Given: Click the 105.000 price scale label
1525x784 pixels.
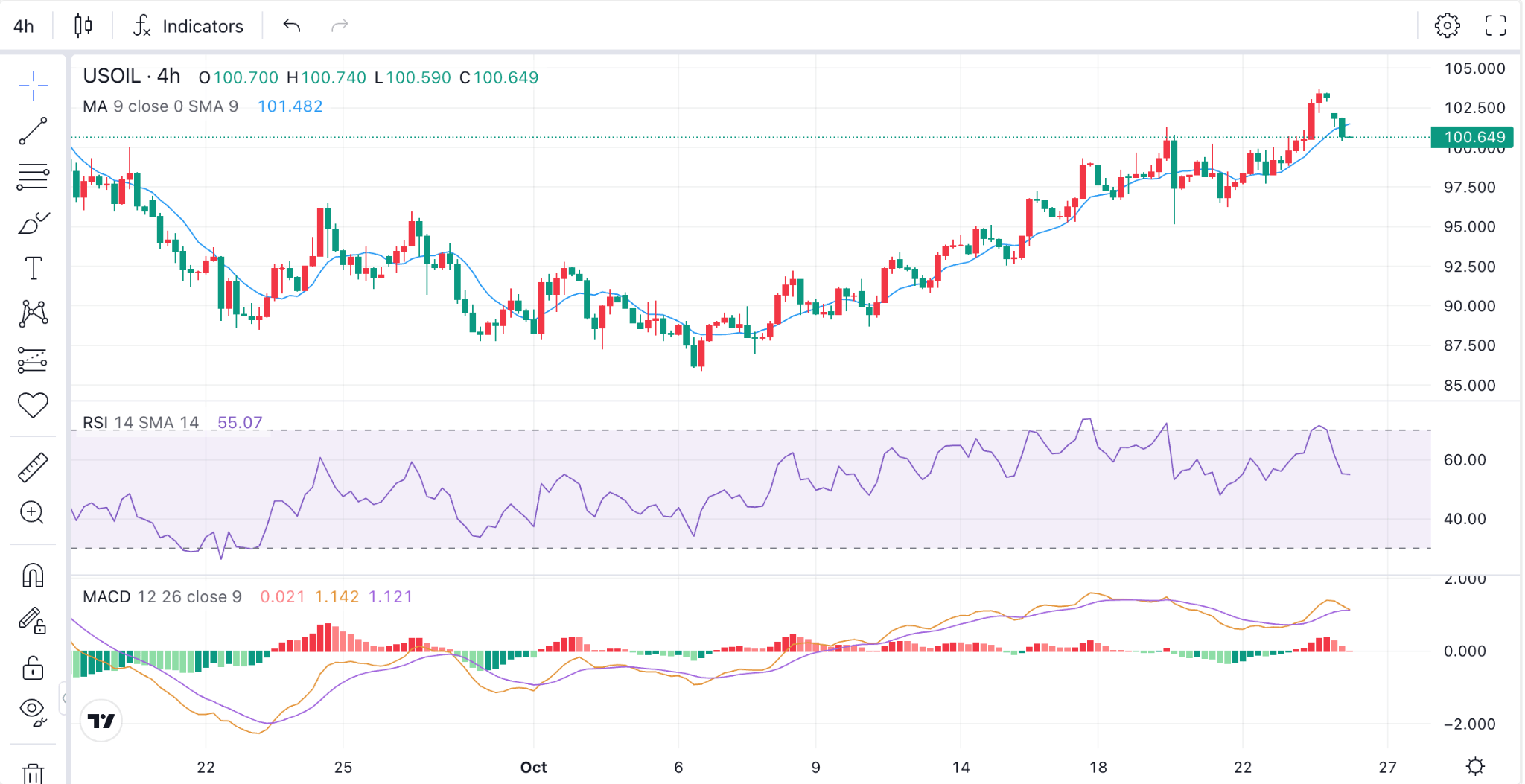Looking at the screenshot, I should (x=1474, y=68).
